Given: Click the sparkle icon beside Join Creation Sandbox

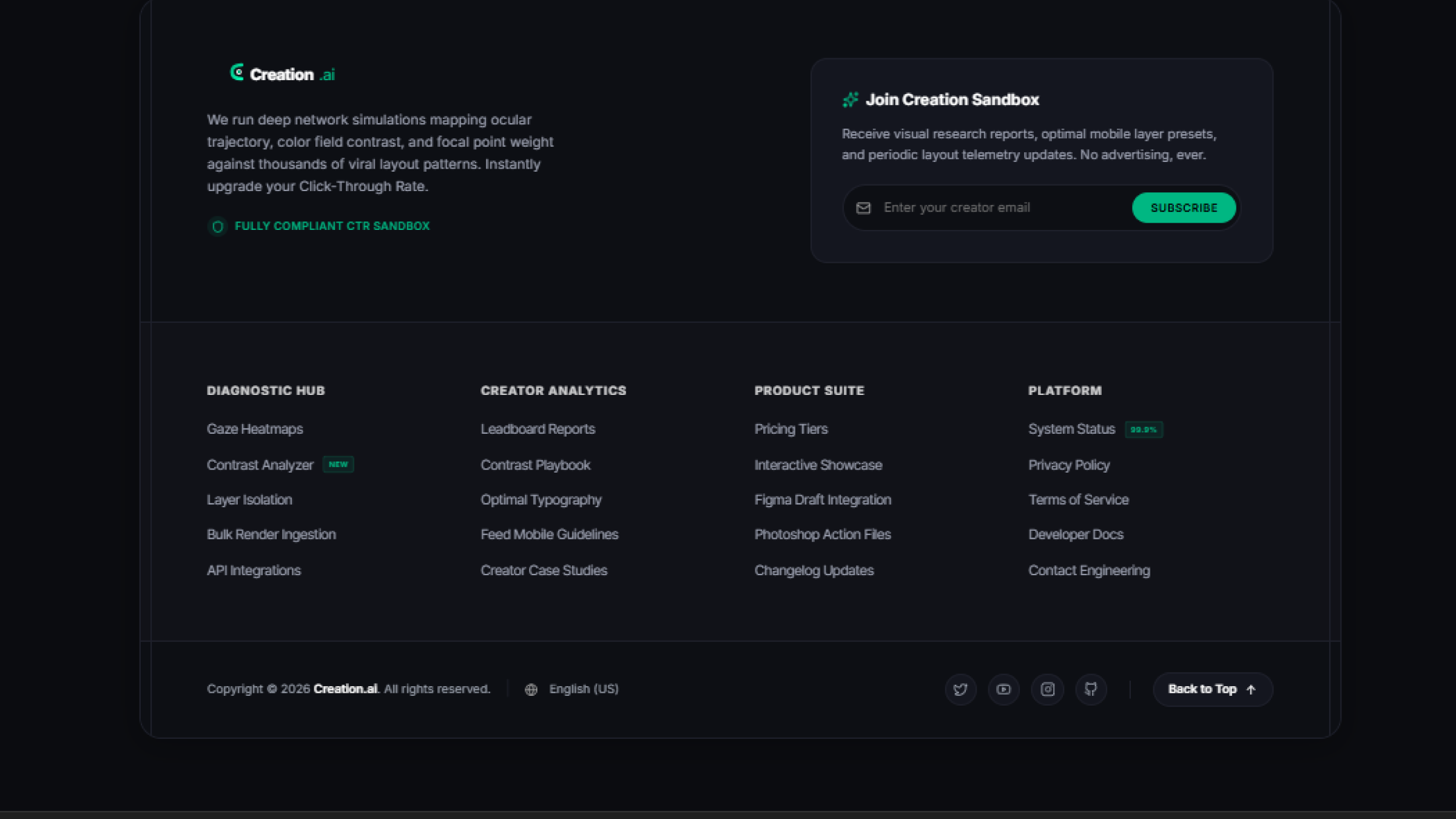Looking at the screenshot, I should tap(851, 99).
